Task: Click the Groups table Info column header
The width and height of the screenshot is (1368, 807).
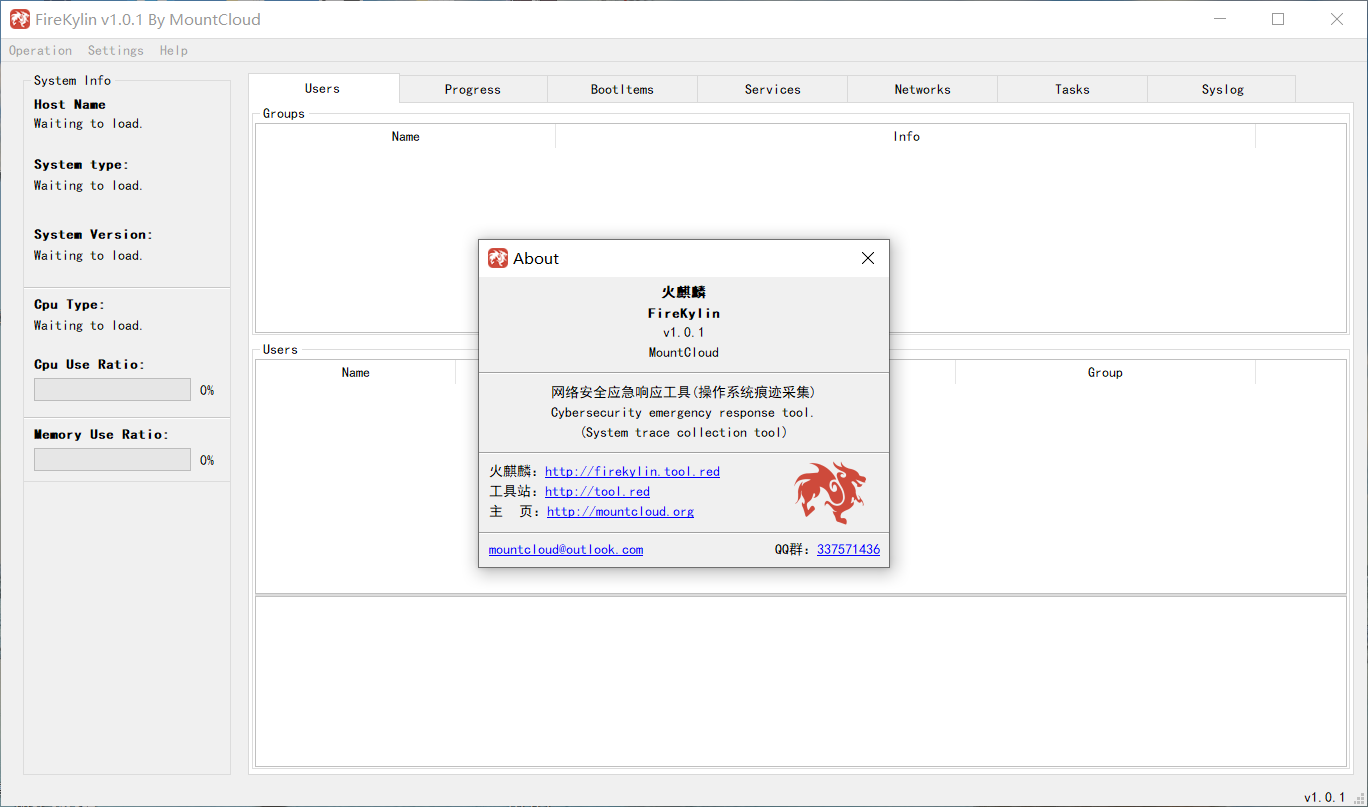Action: (906, 136)
